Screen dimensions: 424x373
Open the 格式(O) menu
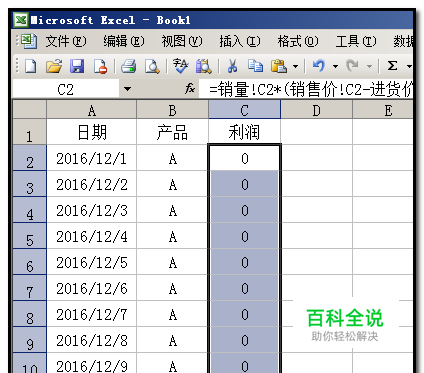coord(298,41)
